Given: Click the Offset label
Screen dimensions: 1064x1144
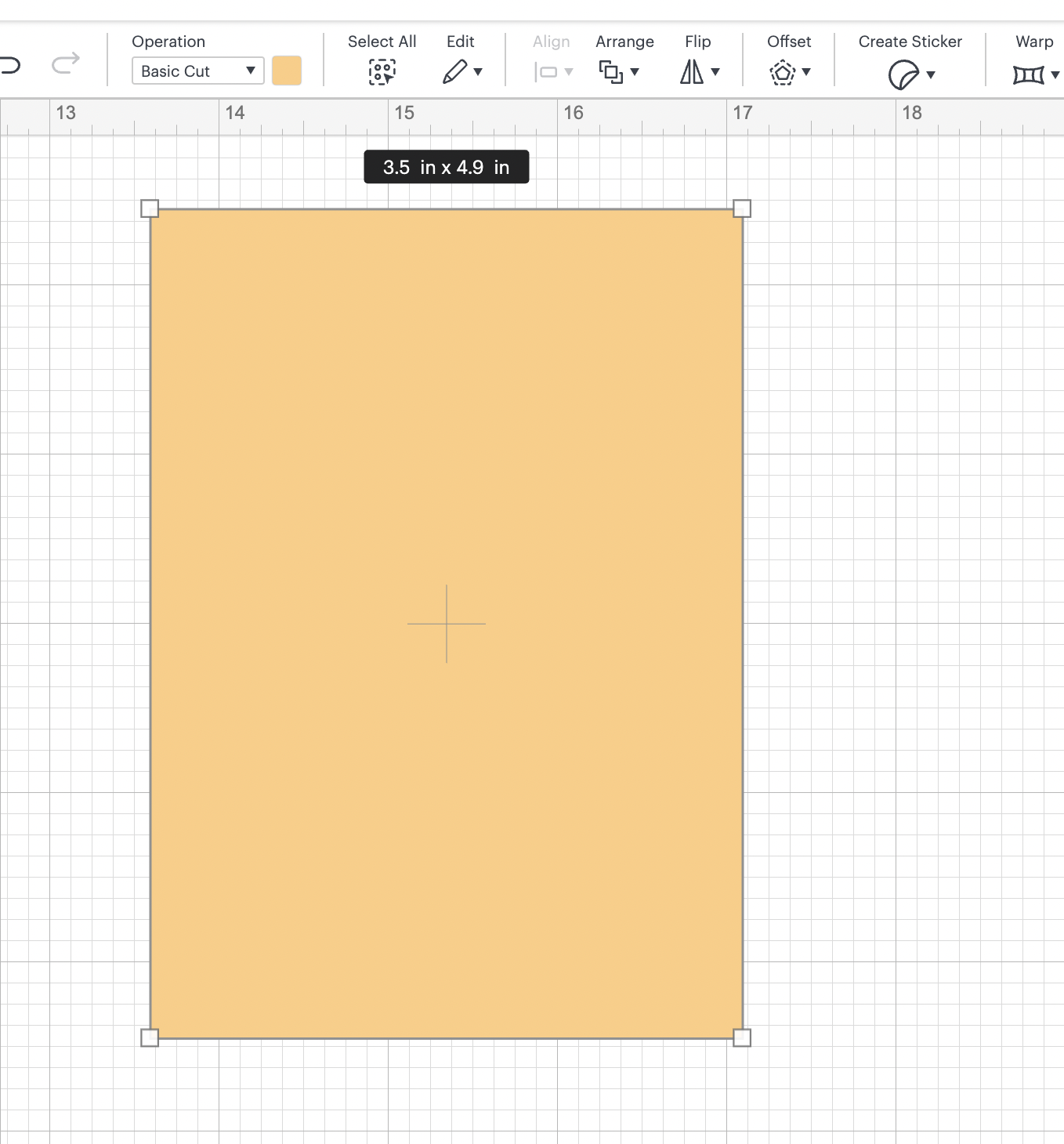Looking at the screenshot, I should pos(789,42).
